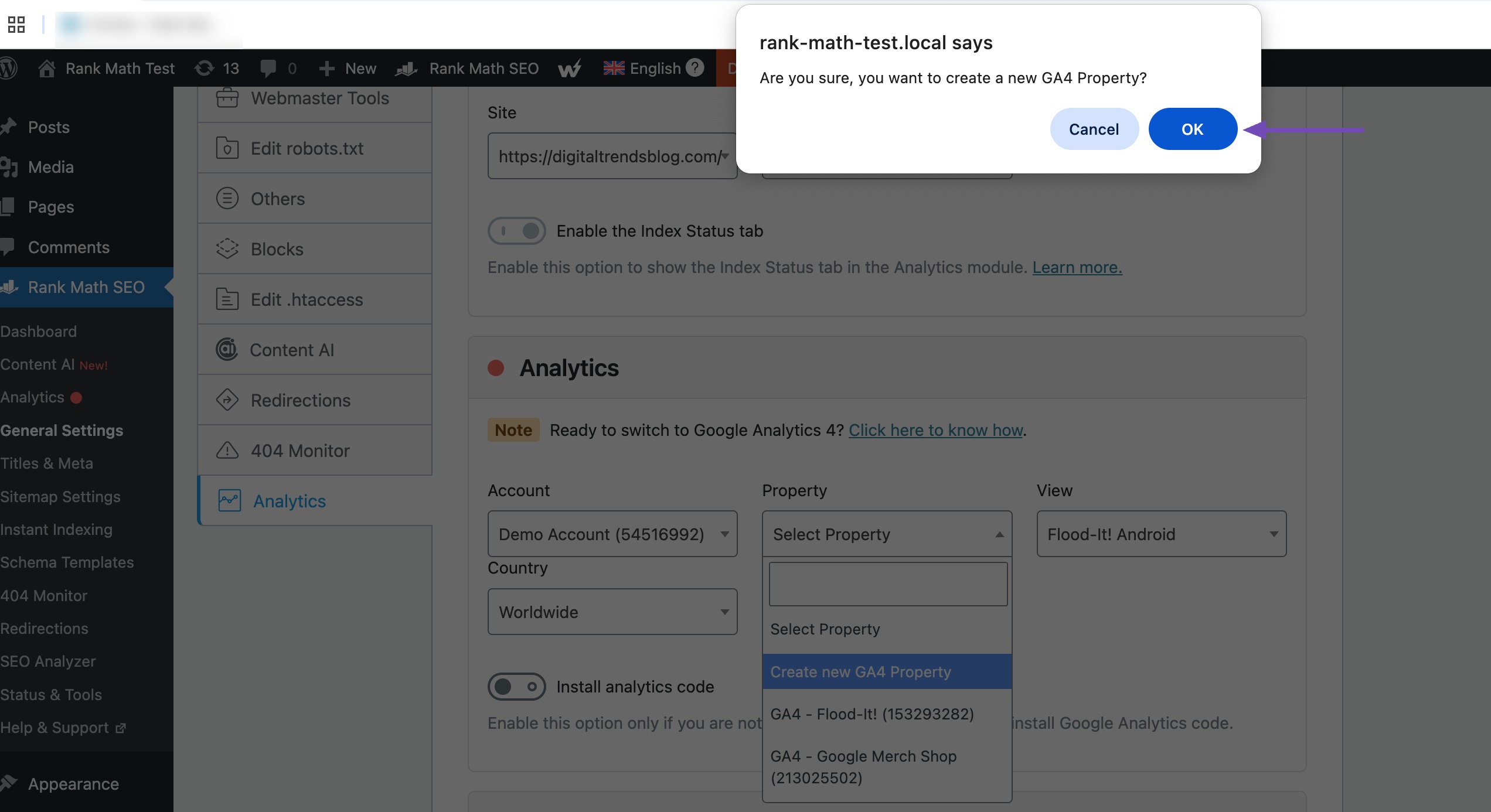
Task: Click the property search input field
Action: [x=887, y=584]
